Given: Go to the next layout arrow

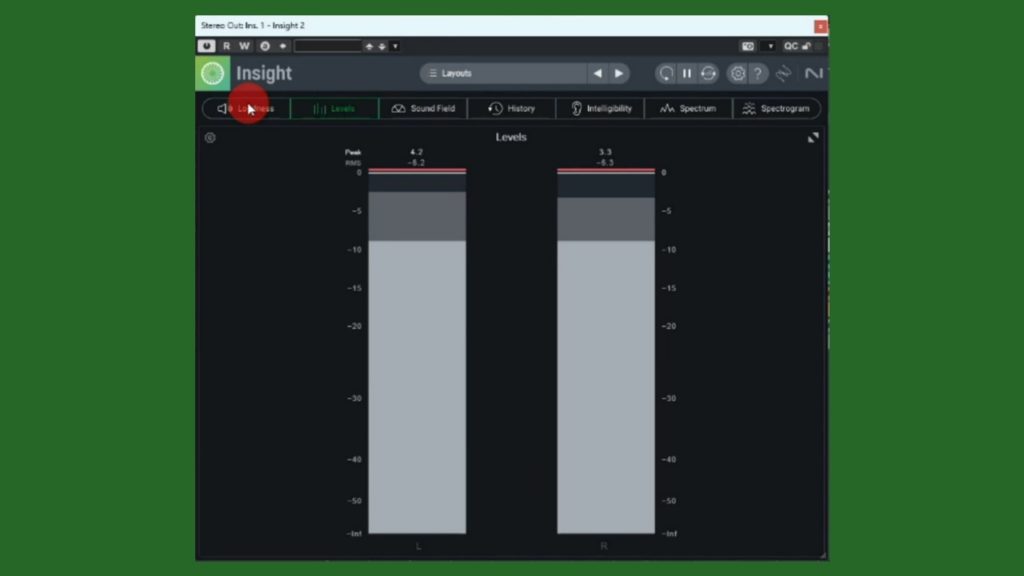Looking at the screenshot, I should (x=619, y=73).
